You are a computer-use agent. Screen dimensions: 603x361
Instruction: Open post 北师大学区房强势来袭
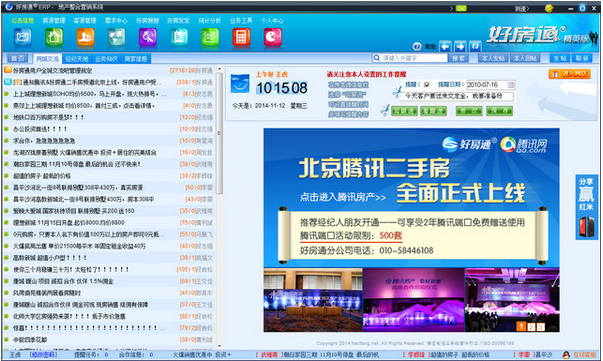69,316
